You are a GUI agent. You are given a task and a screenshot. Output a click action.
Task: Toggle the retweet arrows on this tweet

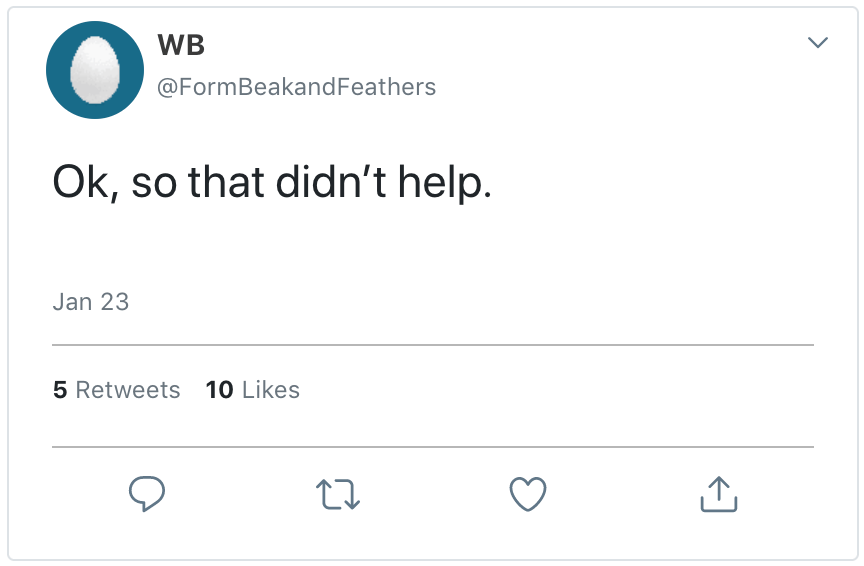click(x=337, y=494)
